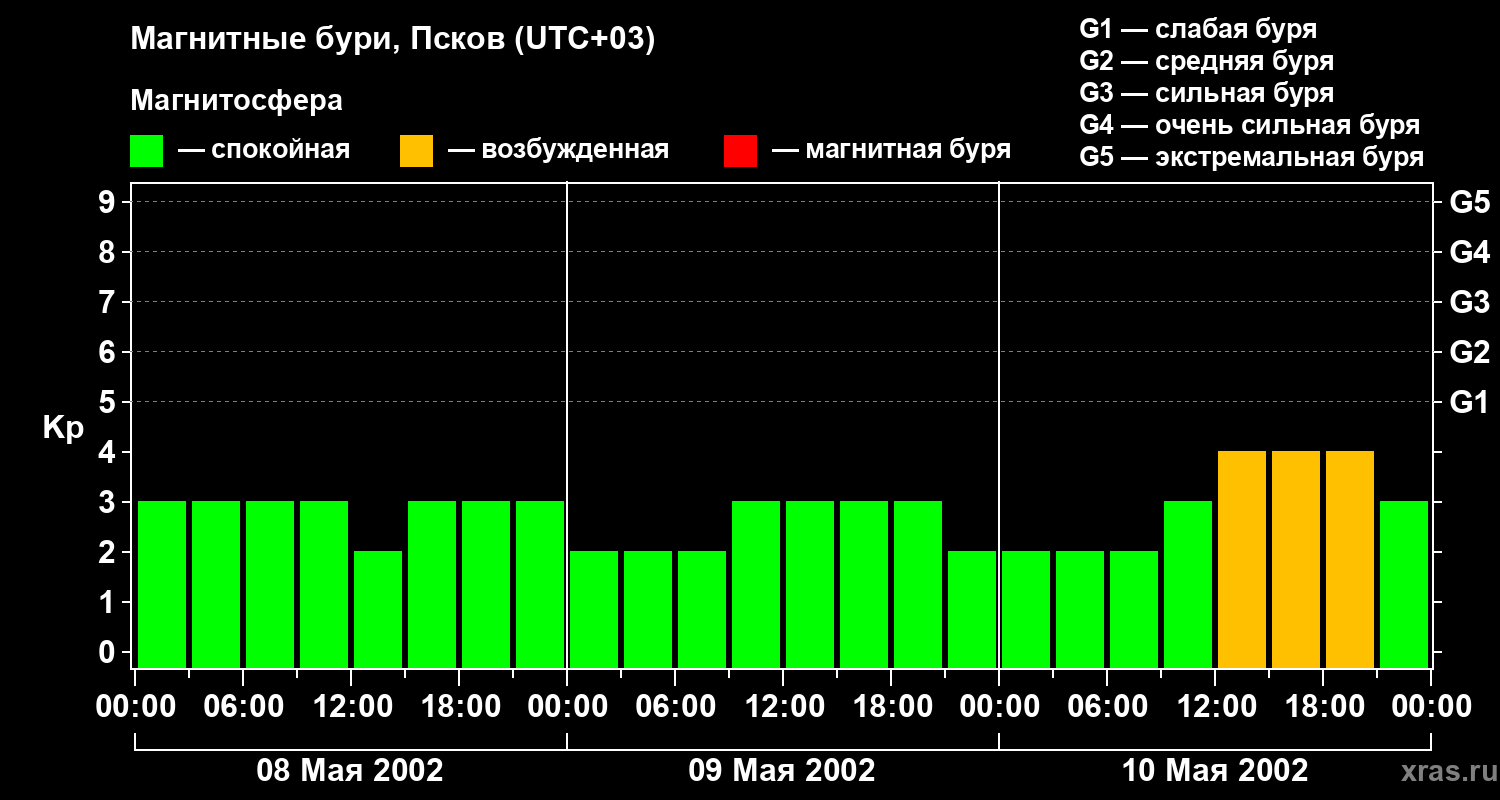Click the right-axis 'G5' label beside the chart

tap(1469, 202)
